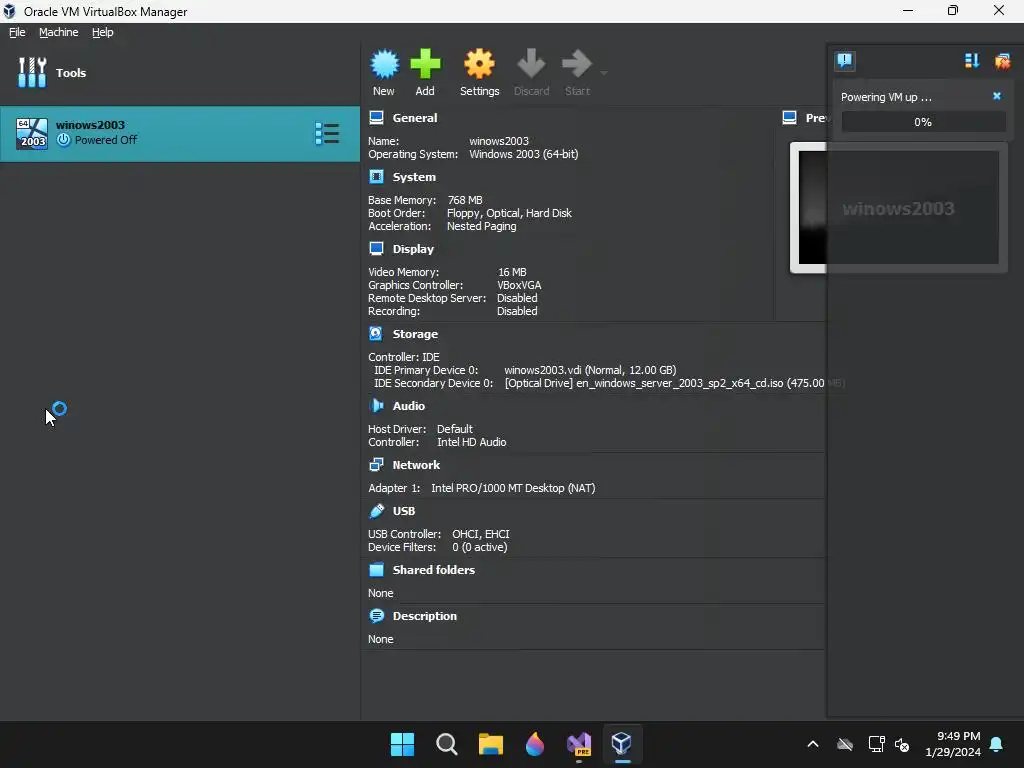Click the Powering VM up progress bar

tap(923, 121)
